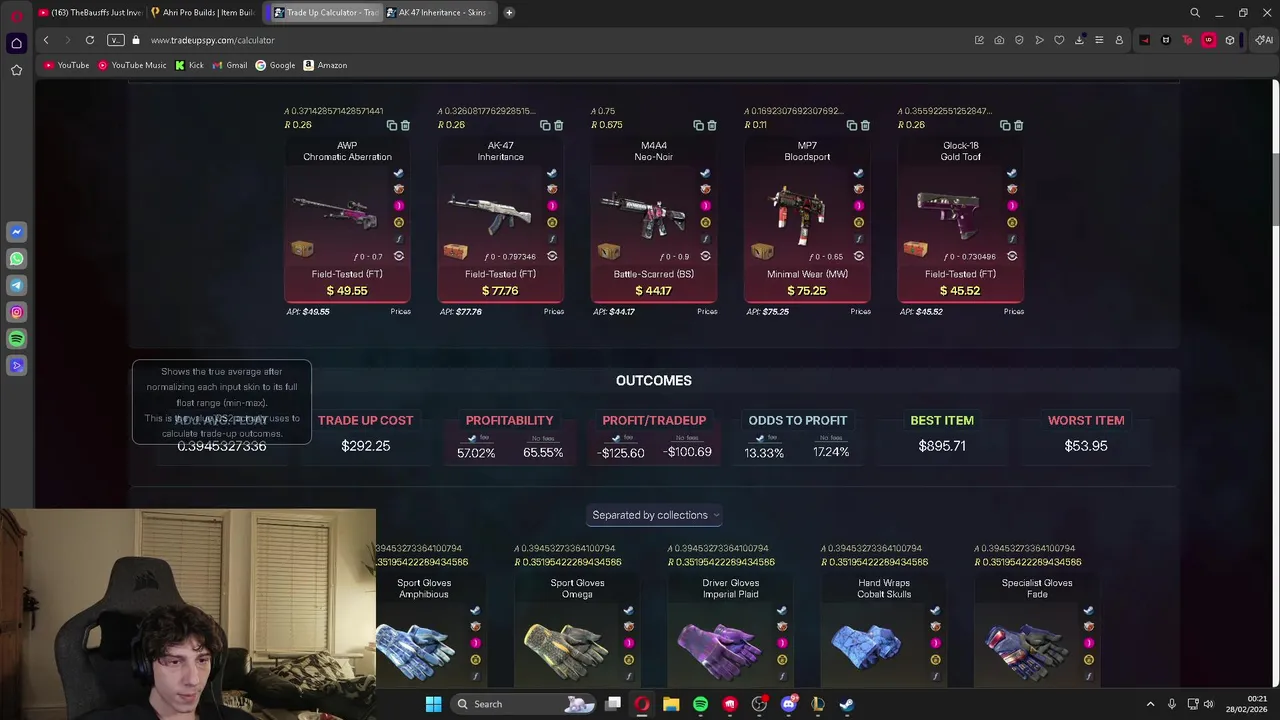Viewport: 1280px width, 720px height.
Task: Open Steam icon on Sport Gloves Omega outcome
Action: point(628,610)
